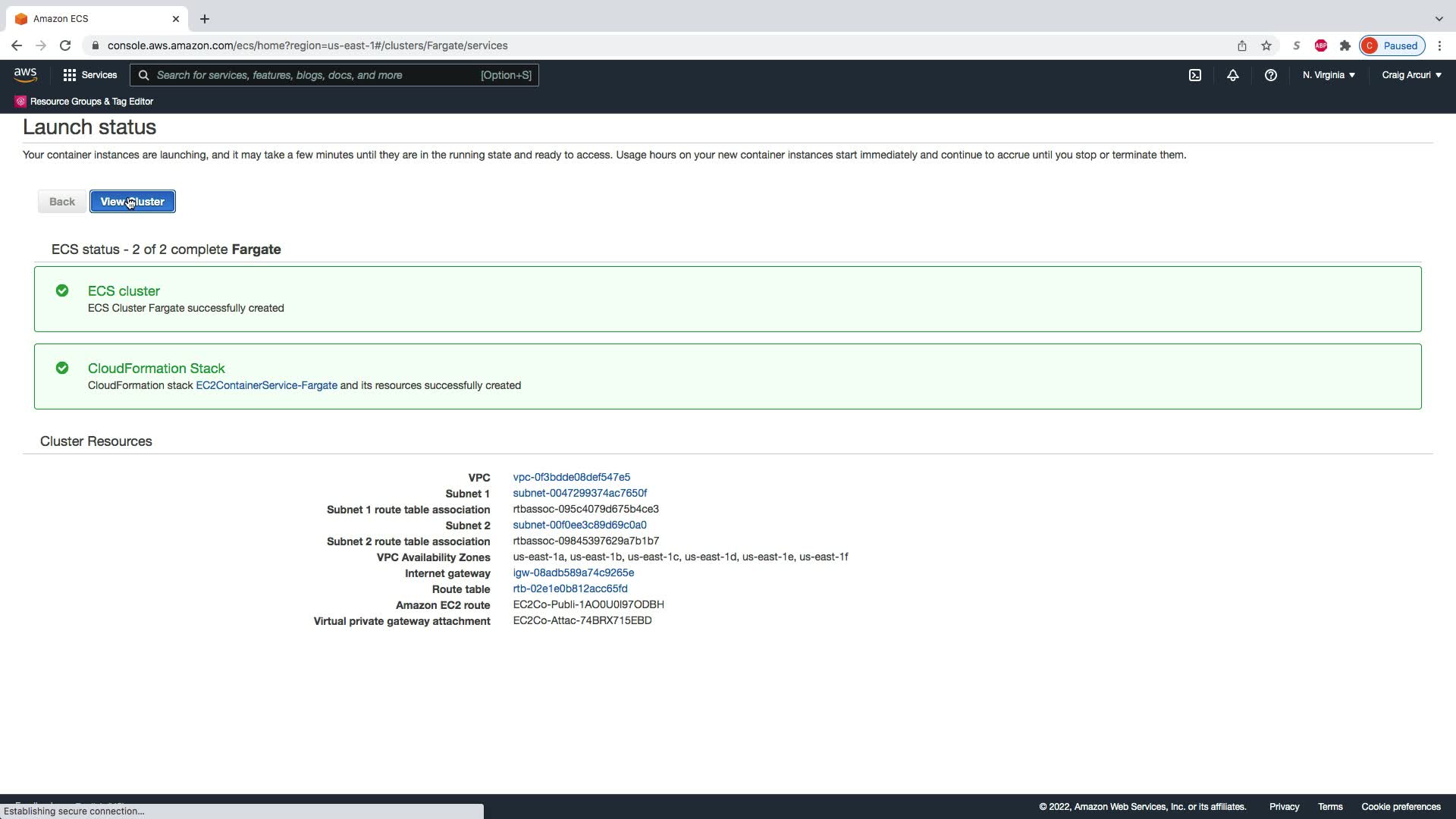The height and width of the screenshot is (819, 1456).
Task: Open AWS CloudShell terminal icon
Action: [x=1195, y=75]
